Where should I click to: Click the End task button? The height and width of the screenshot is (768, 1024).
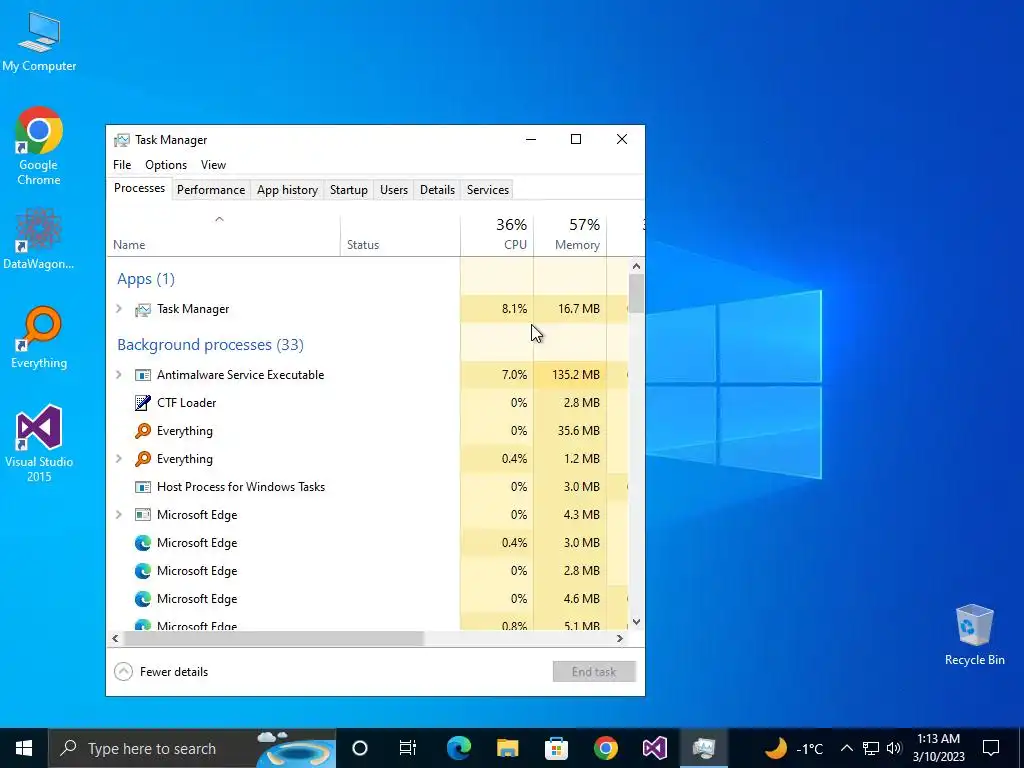coord(594,671)
